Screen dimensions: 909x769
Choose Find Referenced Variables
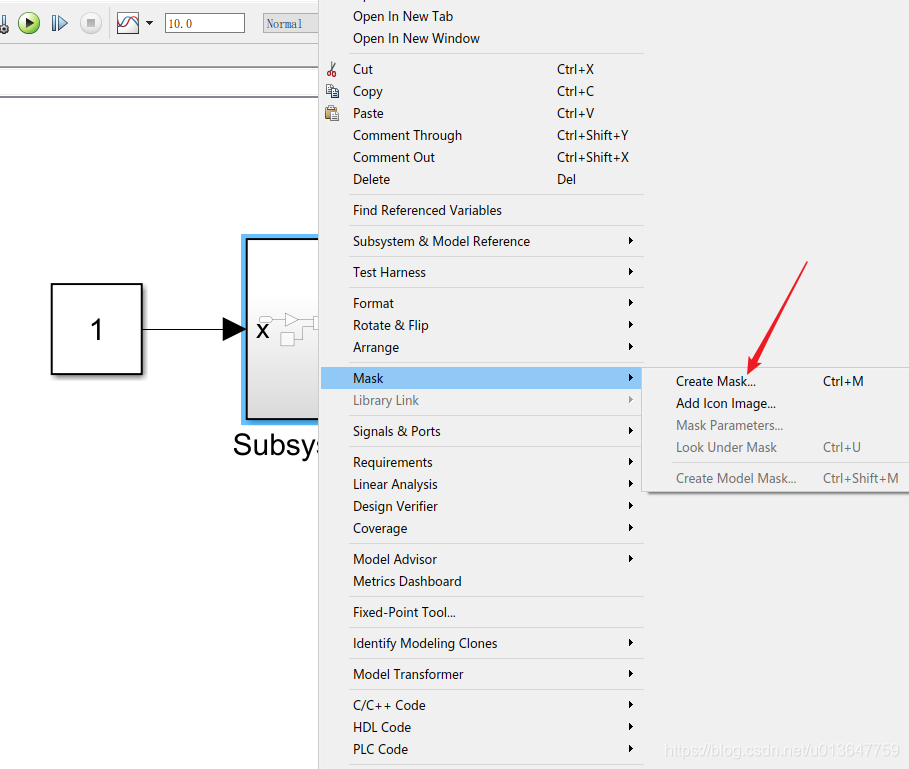pyautogui.click(x=481, y=210)
